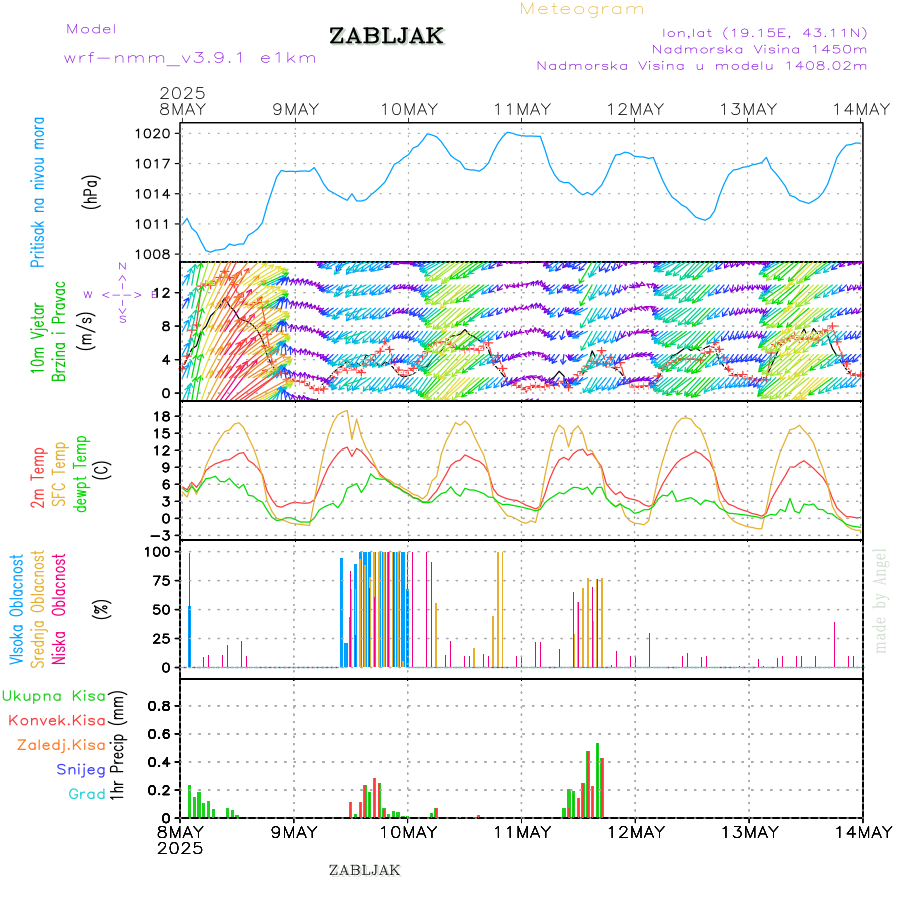The image size is (900, 900).
Task: Click the "1014" pressure tick label
Action: point(152,194)
